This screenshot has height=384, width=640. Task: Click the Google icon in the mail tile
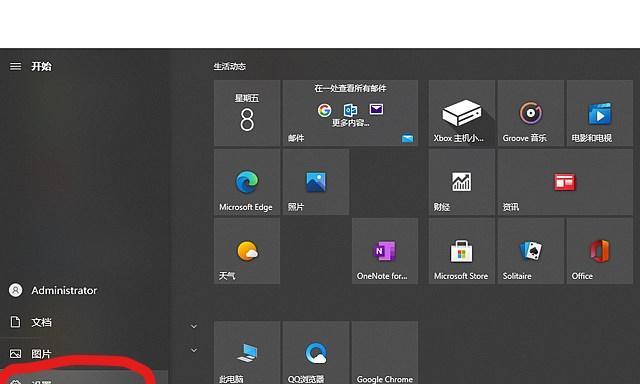324,110
